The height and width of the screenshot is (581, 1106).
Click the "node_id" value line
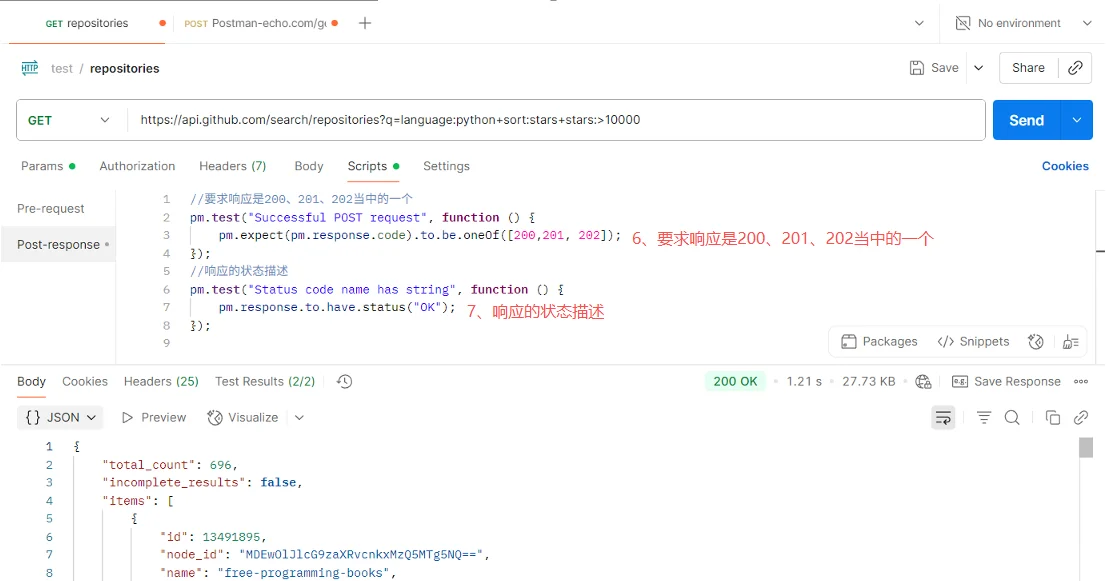point(324,554)
